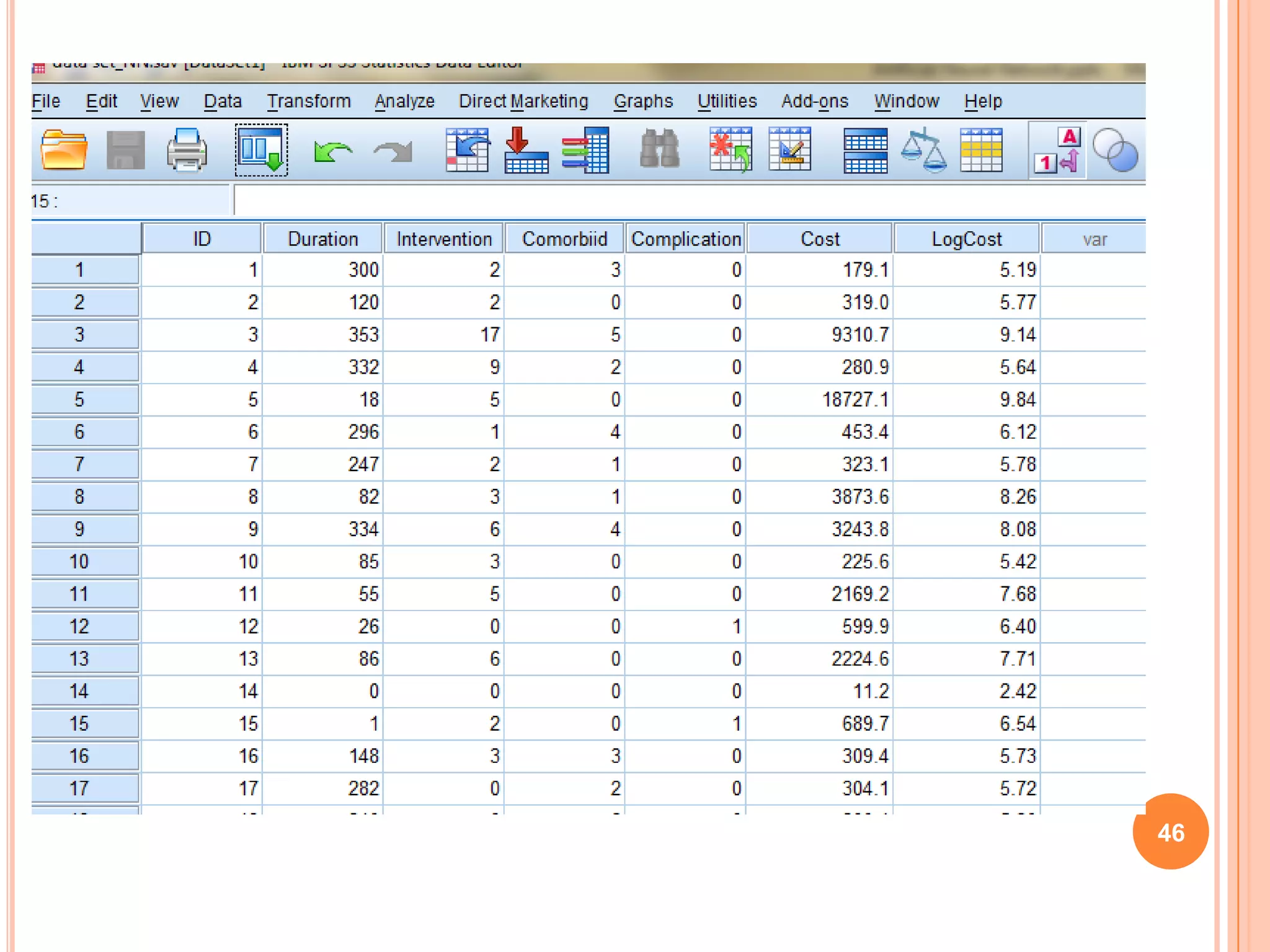Click the Insert cases icon
Viewport: 1270px width, 952px height.
(730, 150)
